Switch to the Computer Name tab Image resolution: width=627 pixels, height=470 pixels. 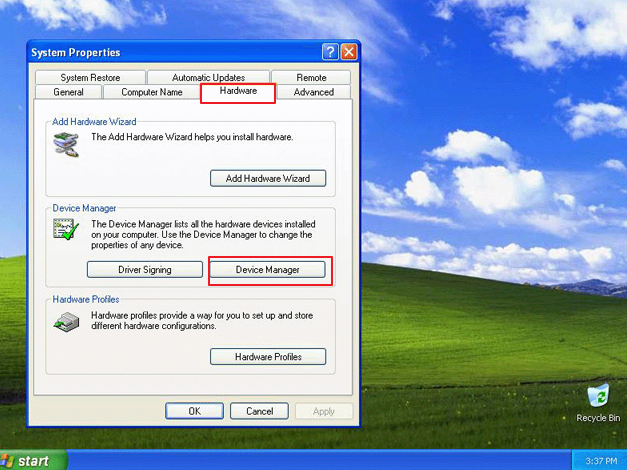(x=152, y=92)
